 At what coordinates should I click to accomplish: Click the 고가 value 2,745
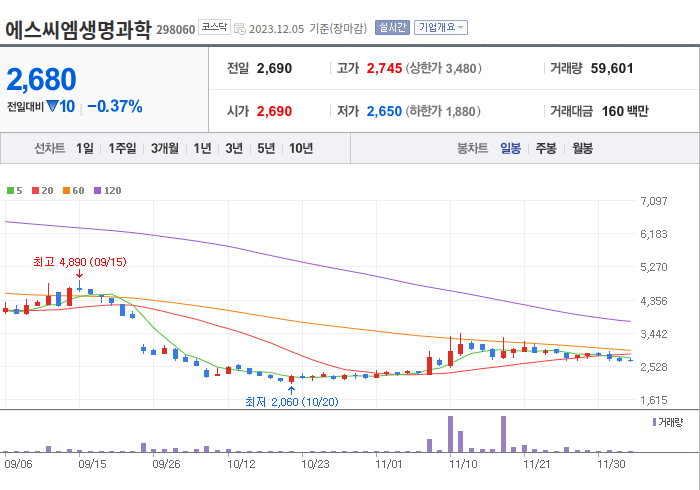coord(384,68)
